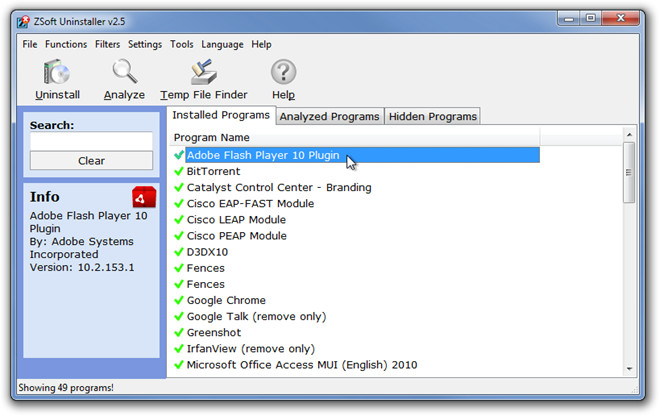
Task: Switch to the Installed Programs tab
Action: (221, 115)
